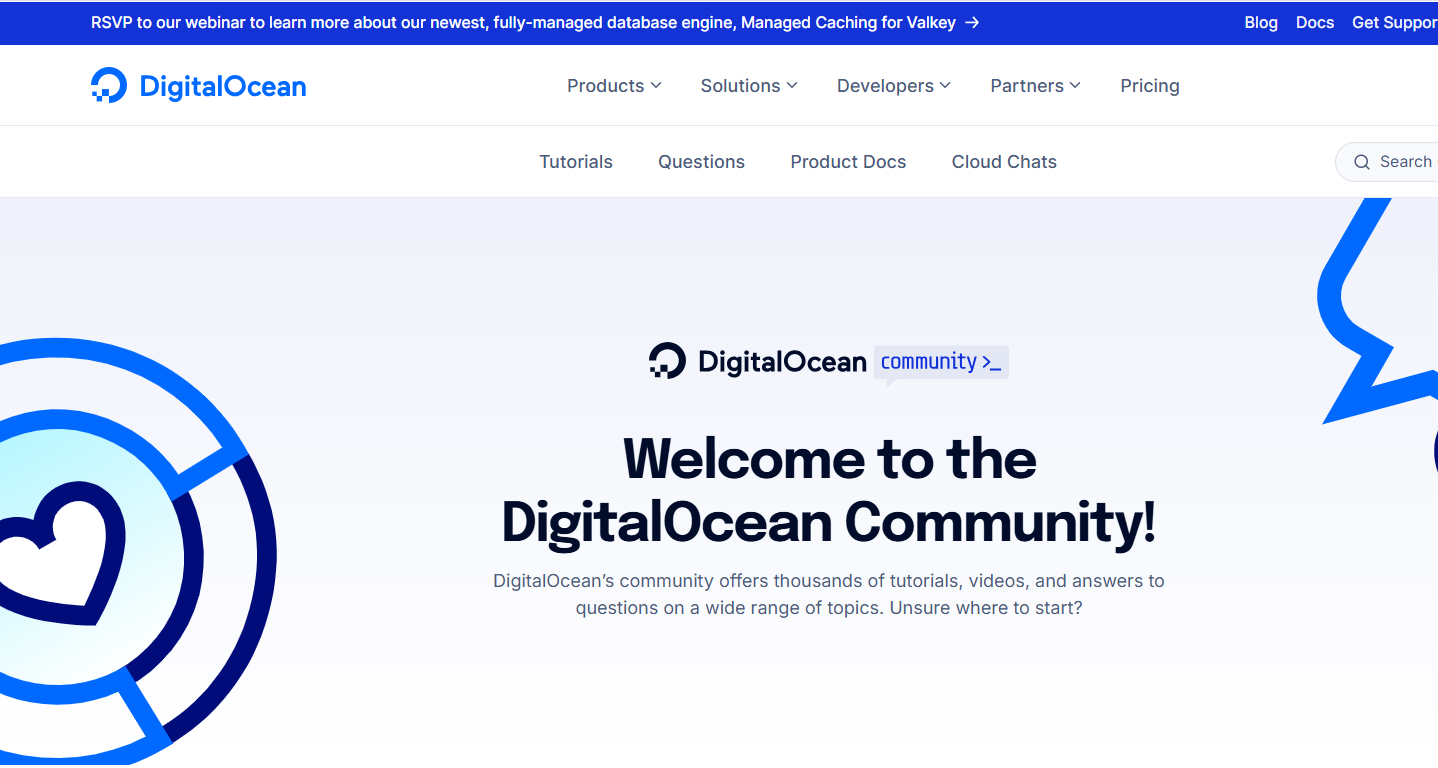1438x768 pixels.
Task: Open the Questions section
Action: pyautogui.click(x=701, y=161)
